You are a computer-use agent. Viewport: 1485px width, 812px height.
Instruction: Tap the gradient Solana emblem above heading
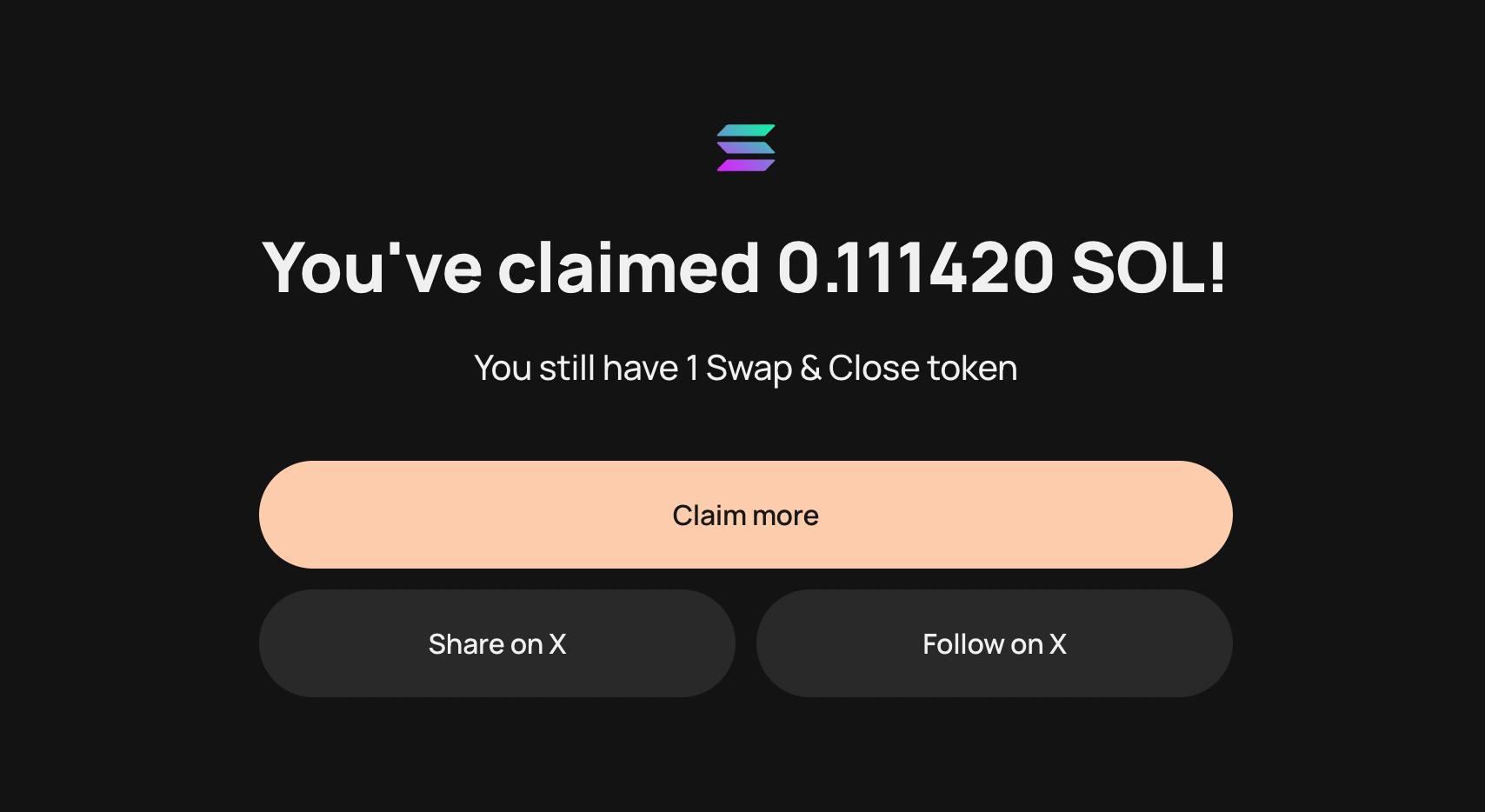coord(746,148)
